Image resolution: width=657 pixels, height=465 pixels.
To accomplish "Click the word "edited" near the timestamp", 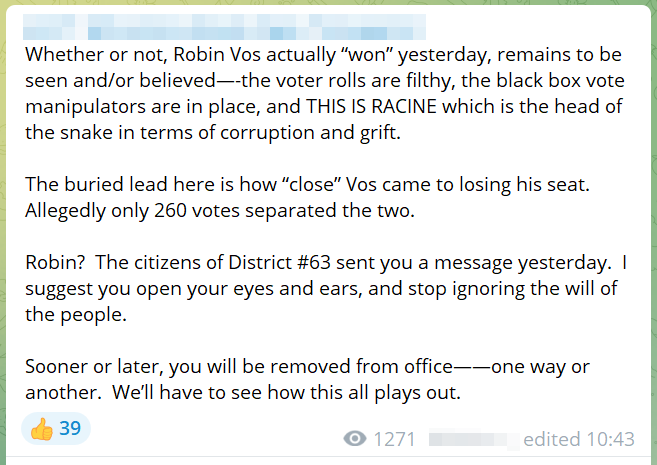I will click(552, 439).
